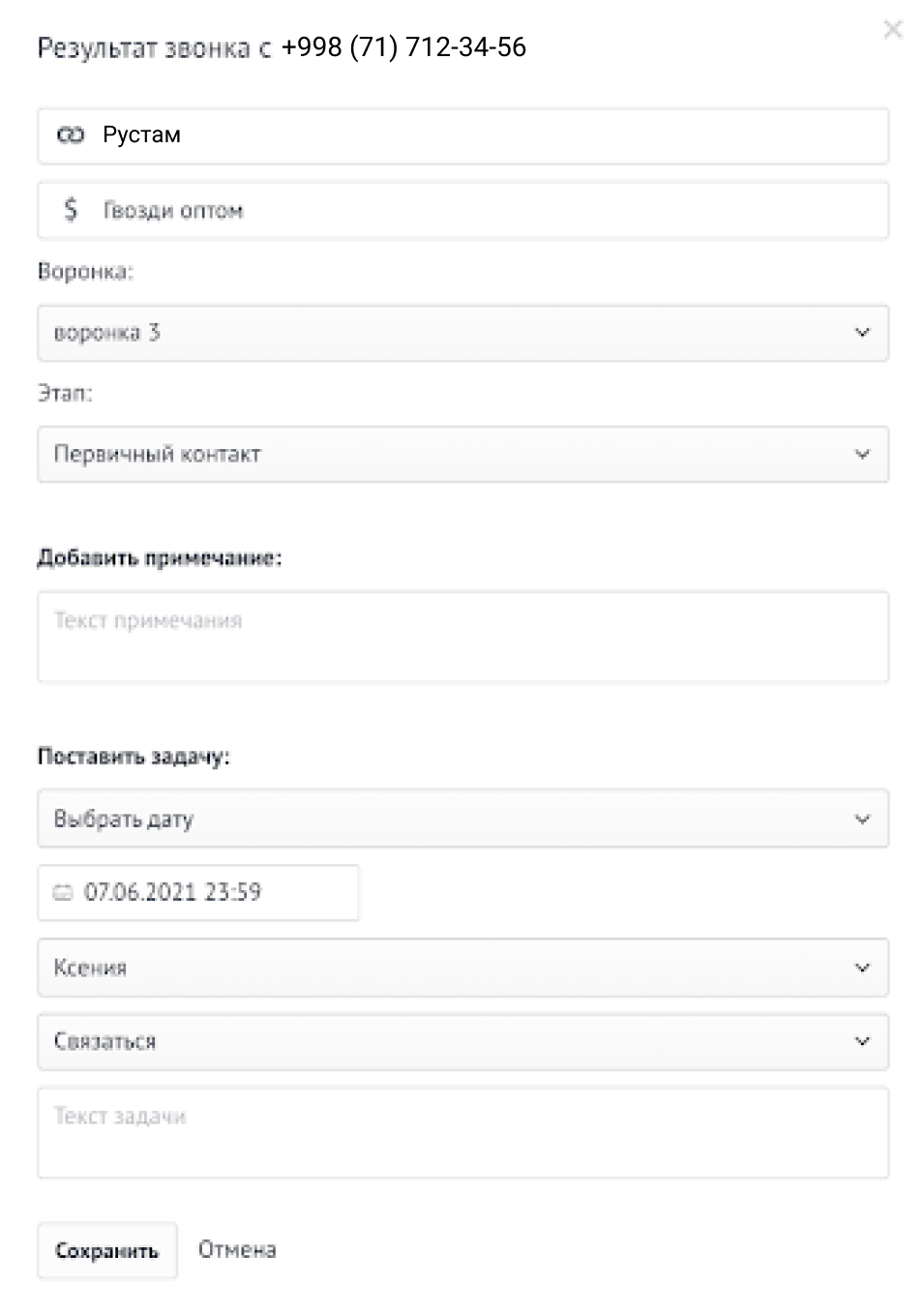This screenshot has height=1313, width=924.
Task: Expand the Выбрать дату dropdown
Action: pyautogui.click(x=435, y=820)
